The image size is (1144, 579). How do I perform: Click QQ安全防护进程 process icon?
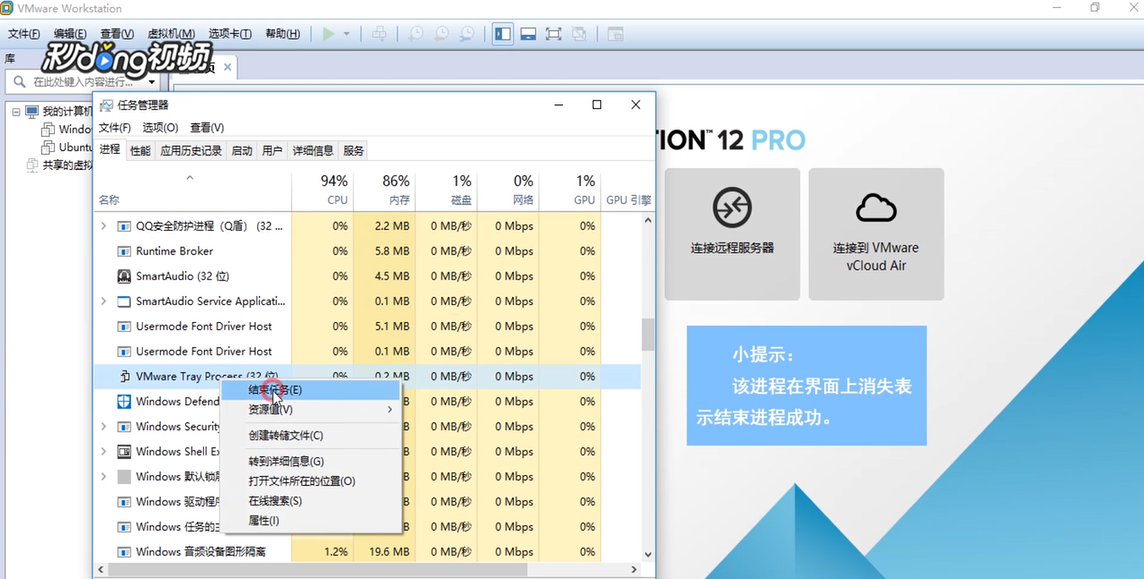tap(124, 226)
